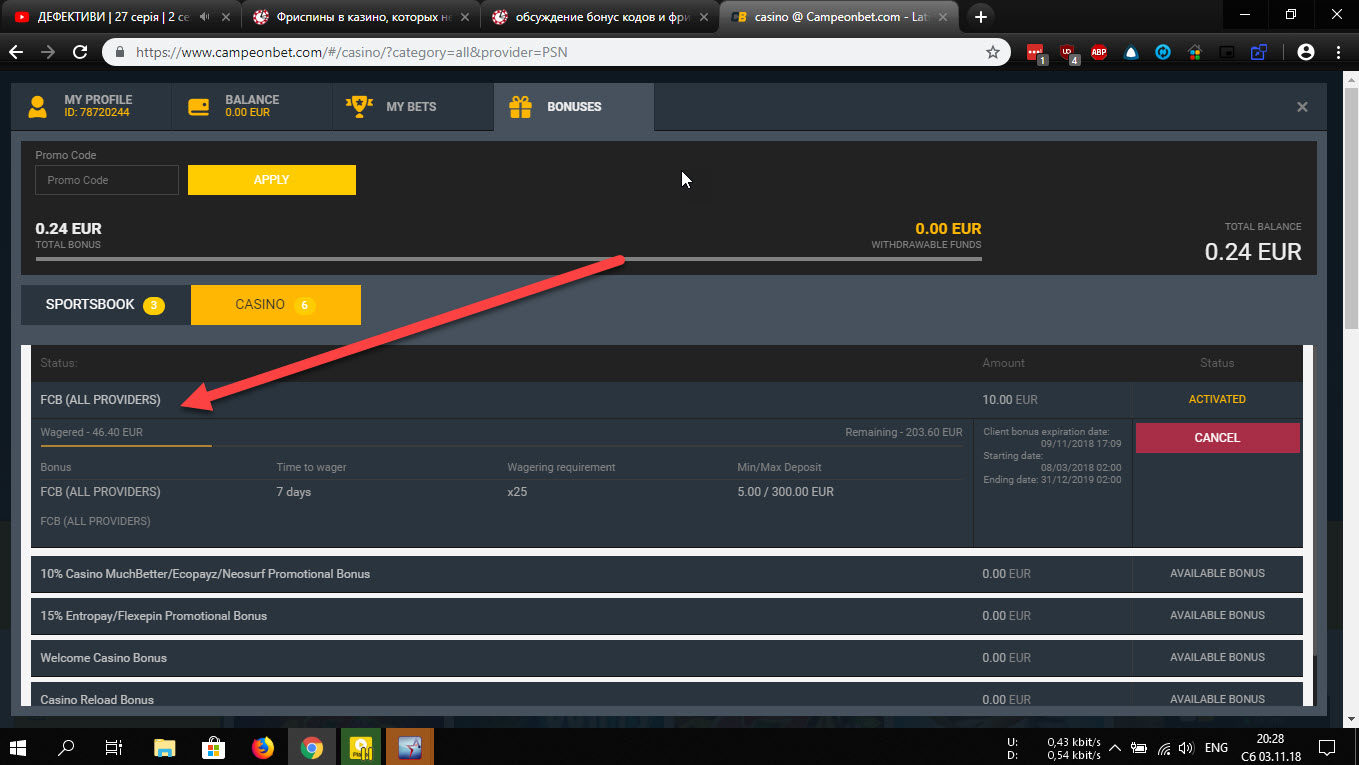The width and height of the screenshot is (1359, 765).
Task: Open Task View
Action: (x=114, y=746)
